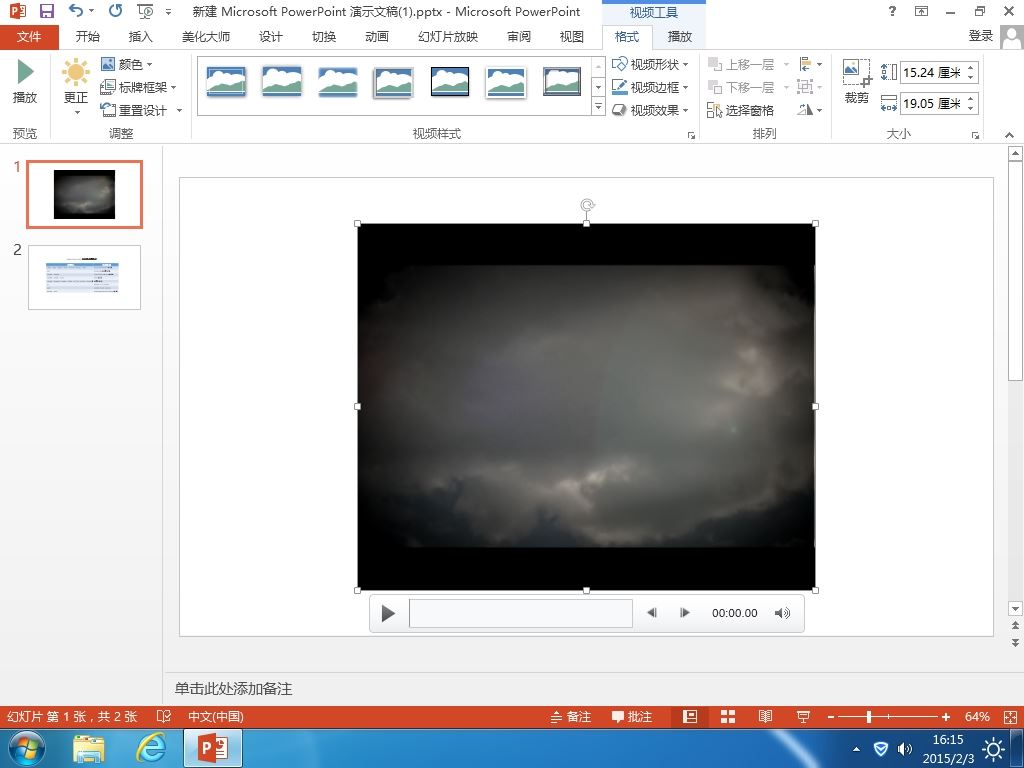
Task: Click the Redo icon in quick access toolbar
Action: [116, 11]
